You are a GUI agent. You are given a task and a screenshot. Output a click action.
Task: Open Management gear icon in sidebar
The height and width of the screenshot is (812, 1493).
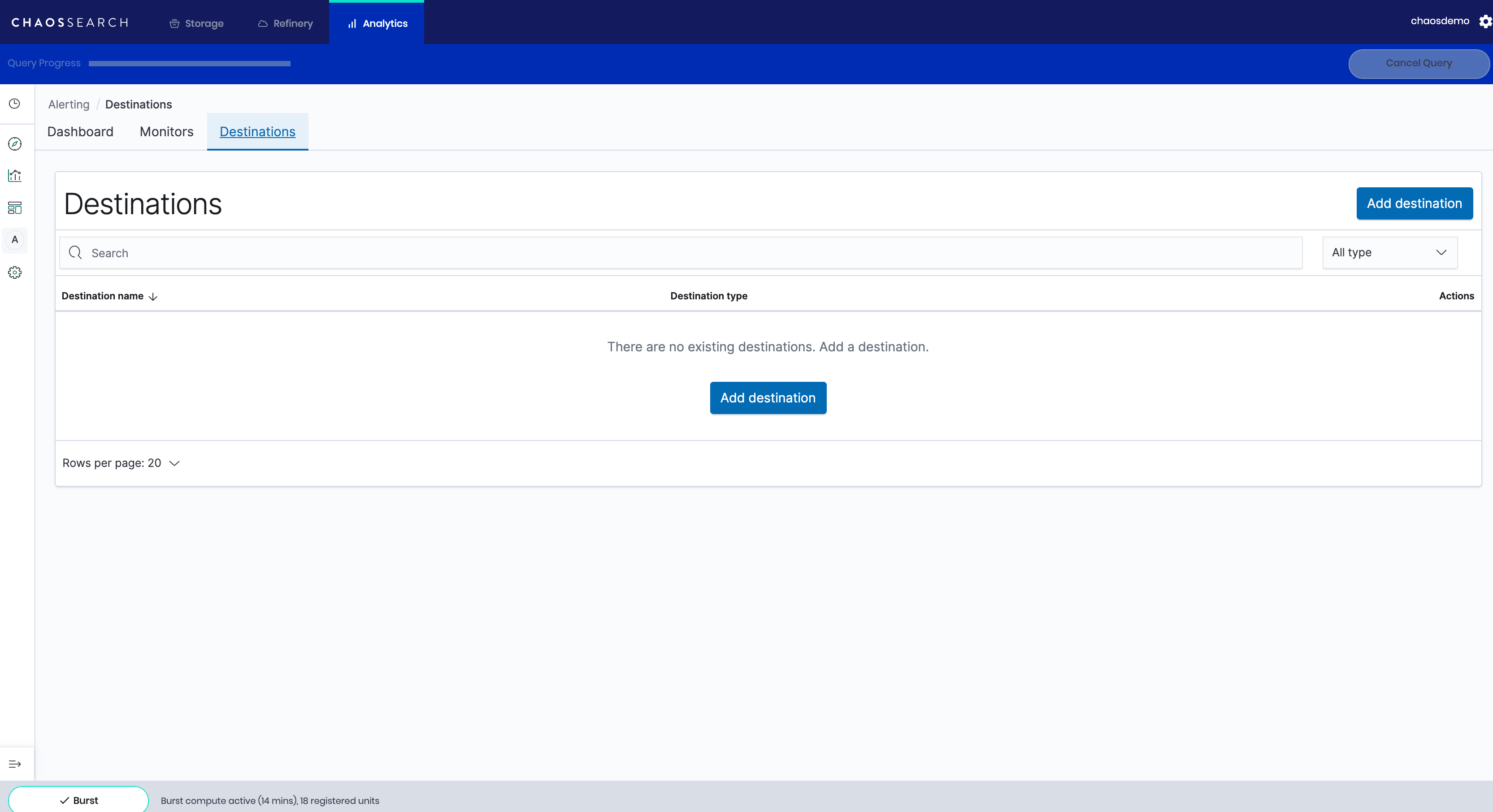(14, 272)
